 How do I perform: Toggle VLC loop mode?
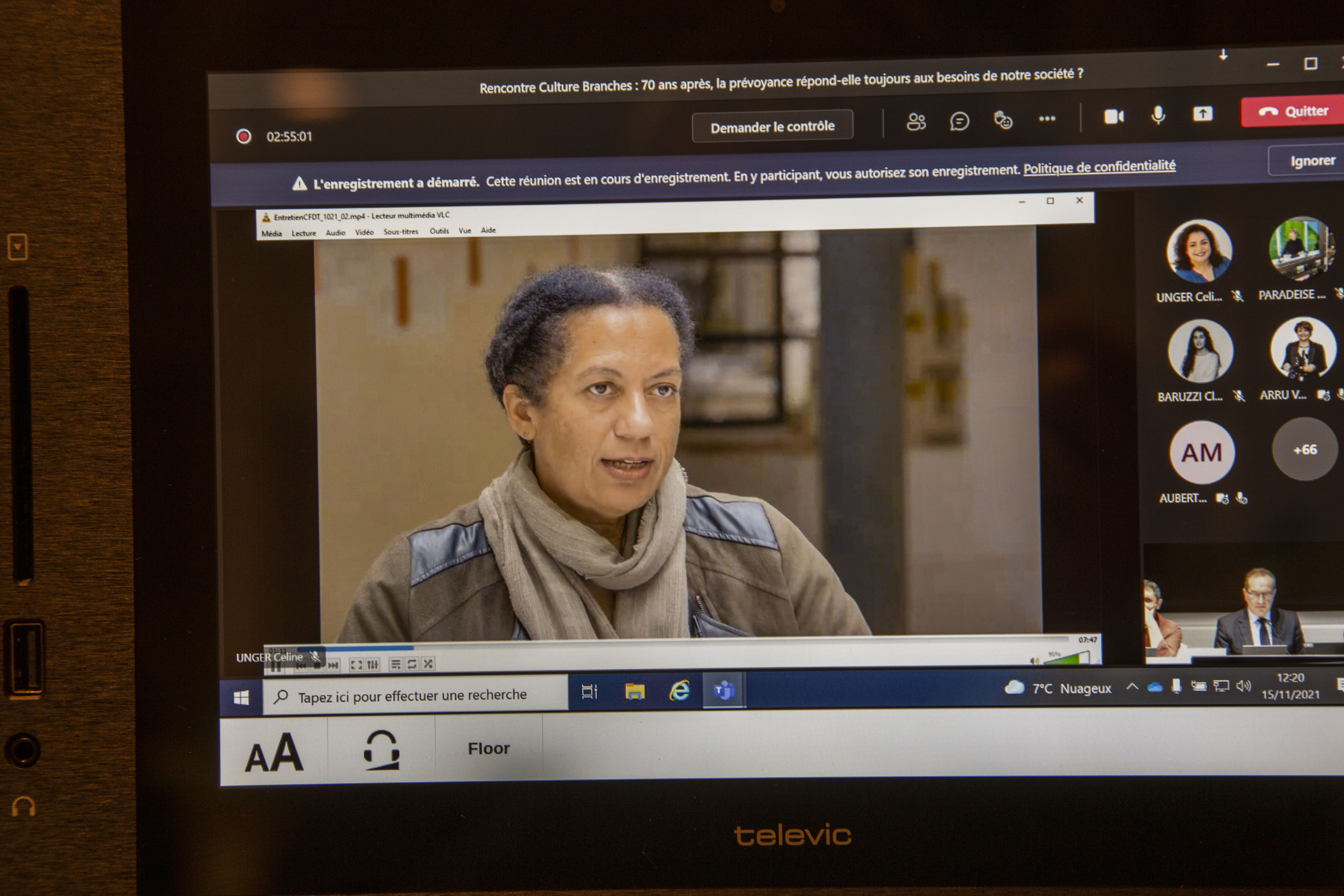(412, 664)
